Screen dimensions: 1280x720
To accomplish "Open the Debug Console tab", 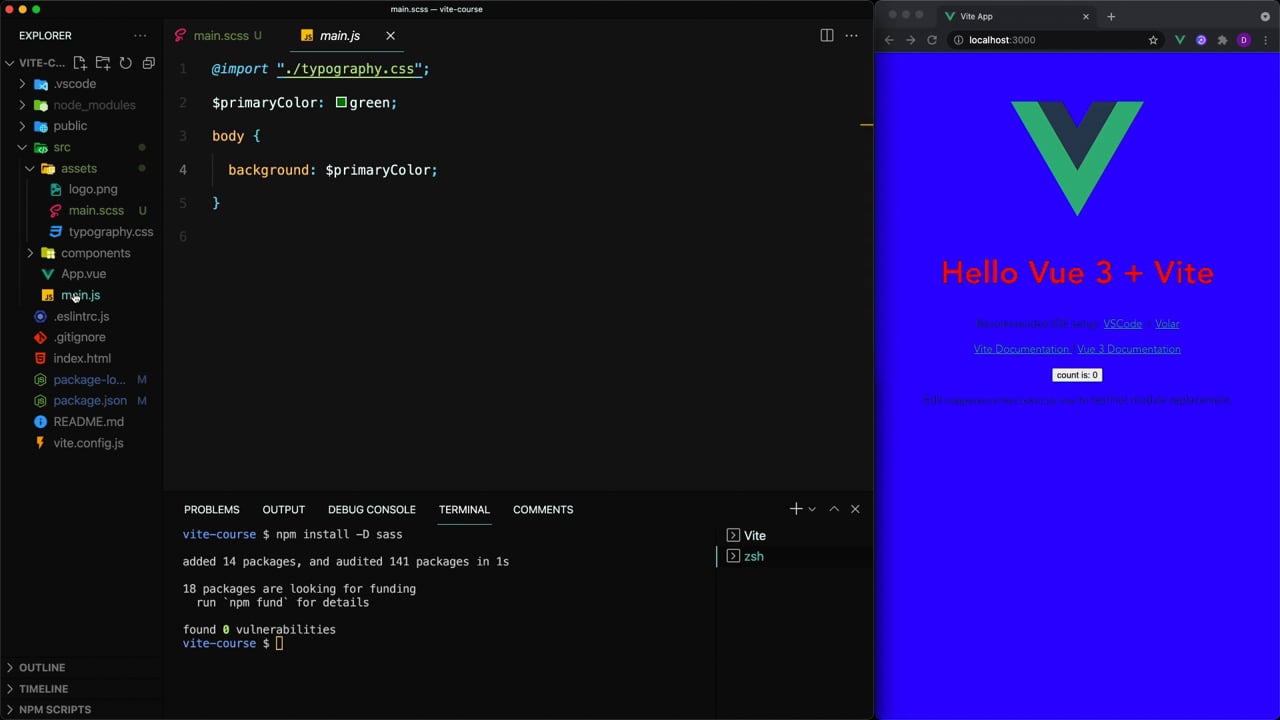I will point(372,509).
